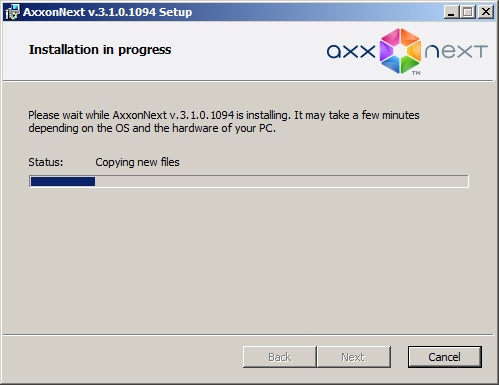Click the setup installer icon in title bar

coord(12,12)
